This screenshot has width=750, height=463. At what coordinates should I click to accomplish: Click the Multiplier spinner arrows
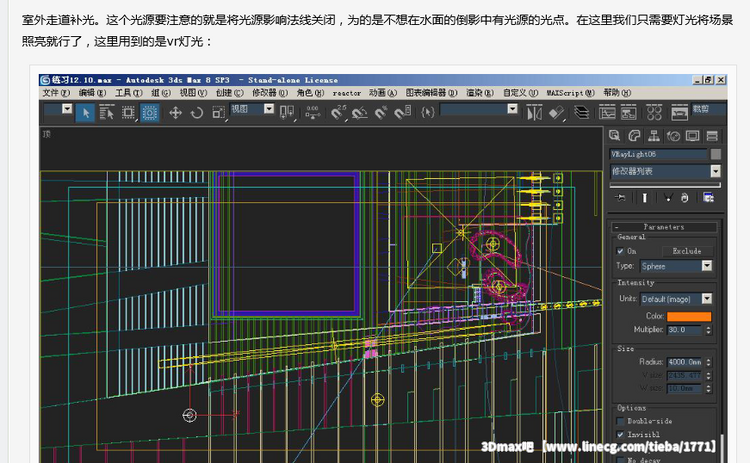(708, 330)
